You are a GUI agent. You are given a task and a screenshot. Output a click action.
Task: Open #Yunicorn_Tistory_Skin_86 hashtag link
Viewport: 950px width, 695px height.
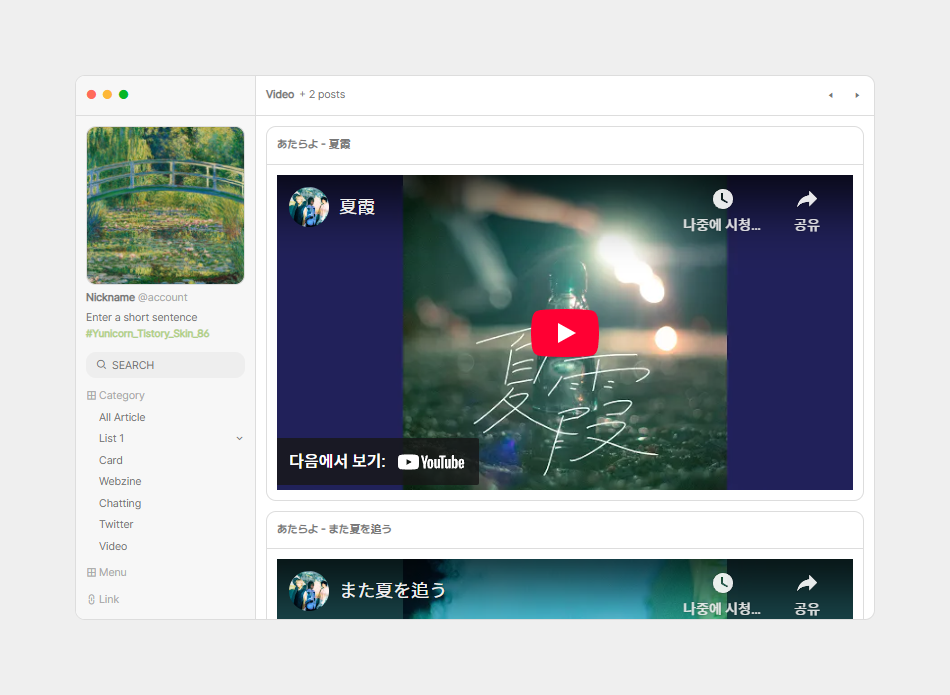click(148, 334)
